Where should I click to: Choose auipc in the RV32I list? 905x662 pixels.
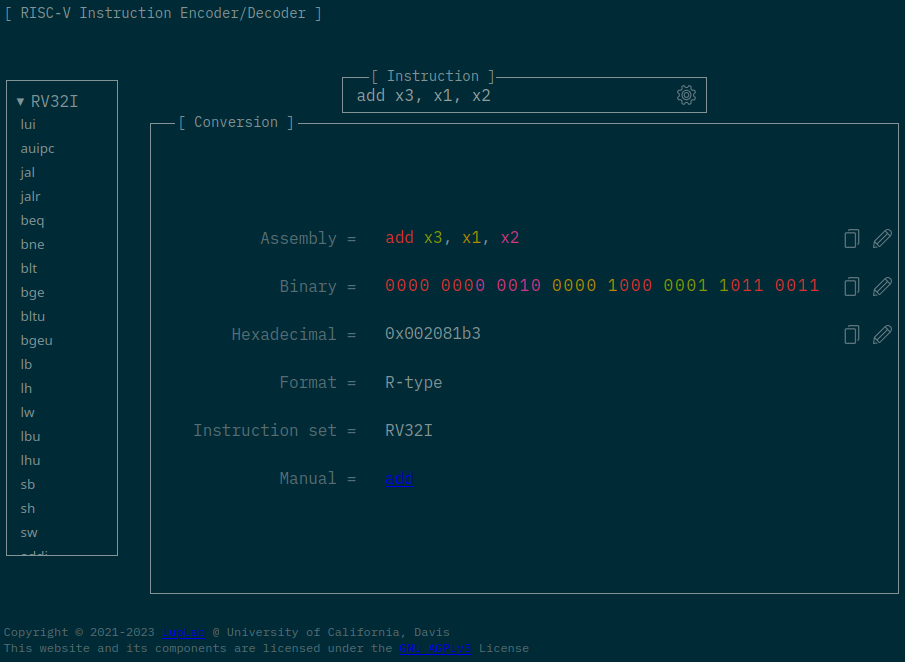point(37,148)
